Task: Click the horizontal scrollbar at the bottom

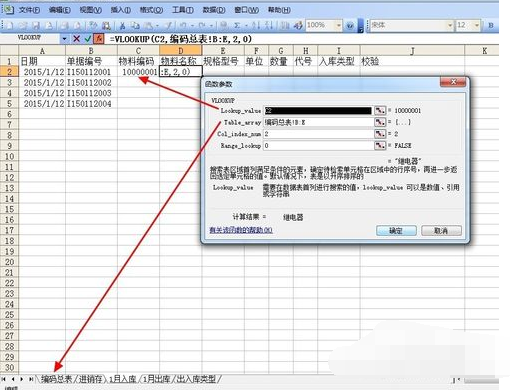Action: (481, 380)
